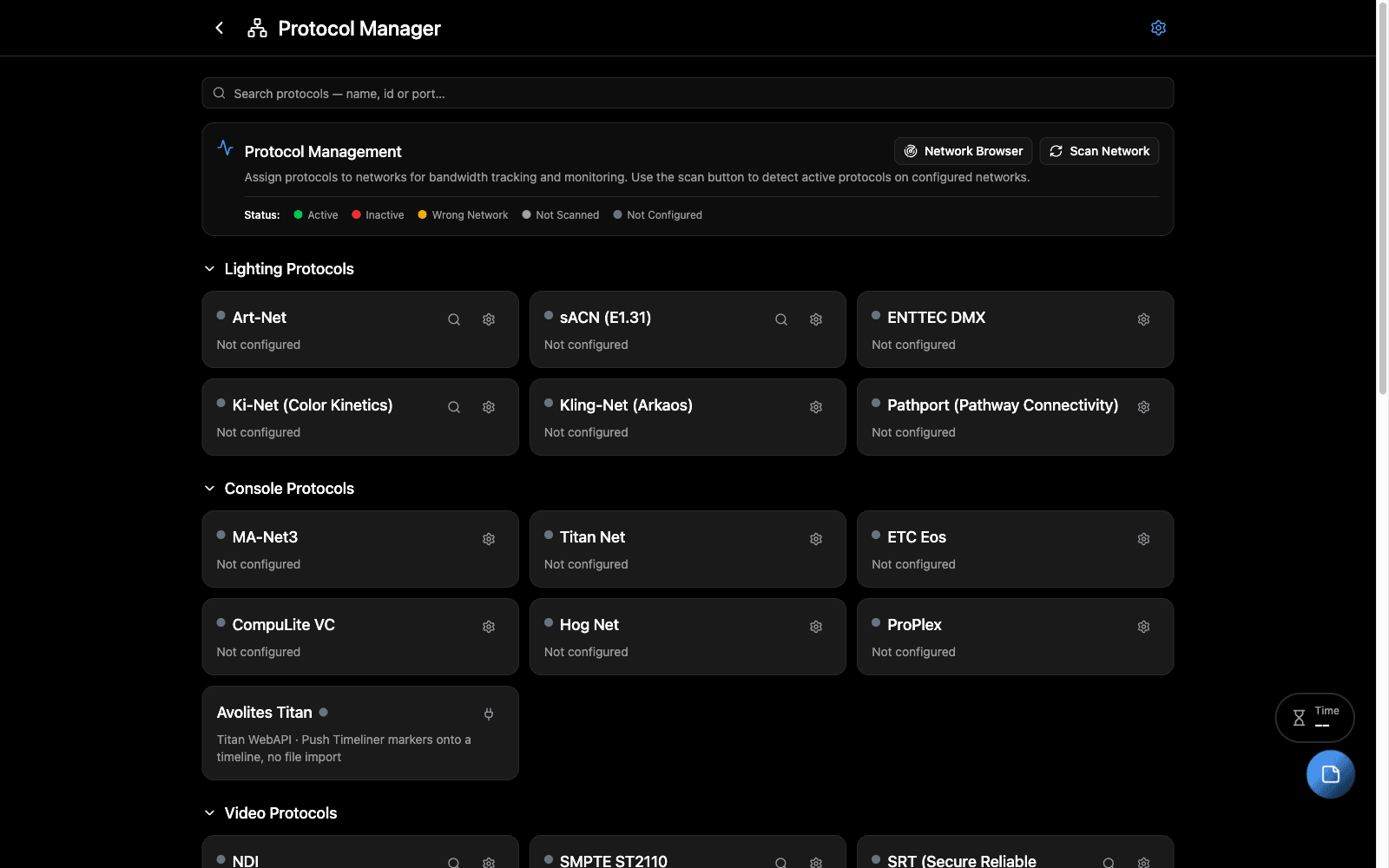Collapse the Console Protocols section
This screenshot has height=868, width=1389.
tap(209, 489)
